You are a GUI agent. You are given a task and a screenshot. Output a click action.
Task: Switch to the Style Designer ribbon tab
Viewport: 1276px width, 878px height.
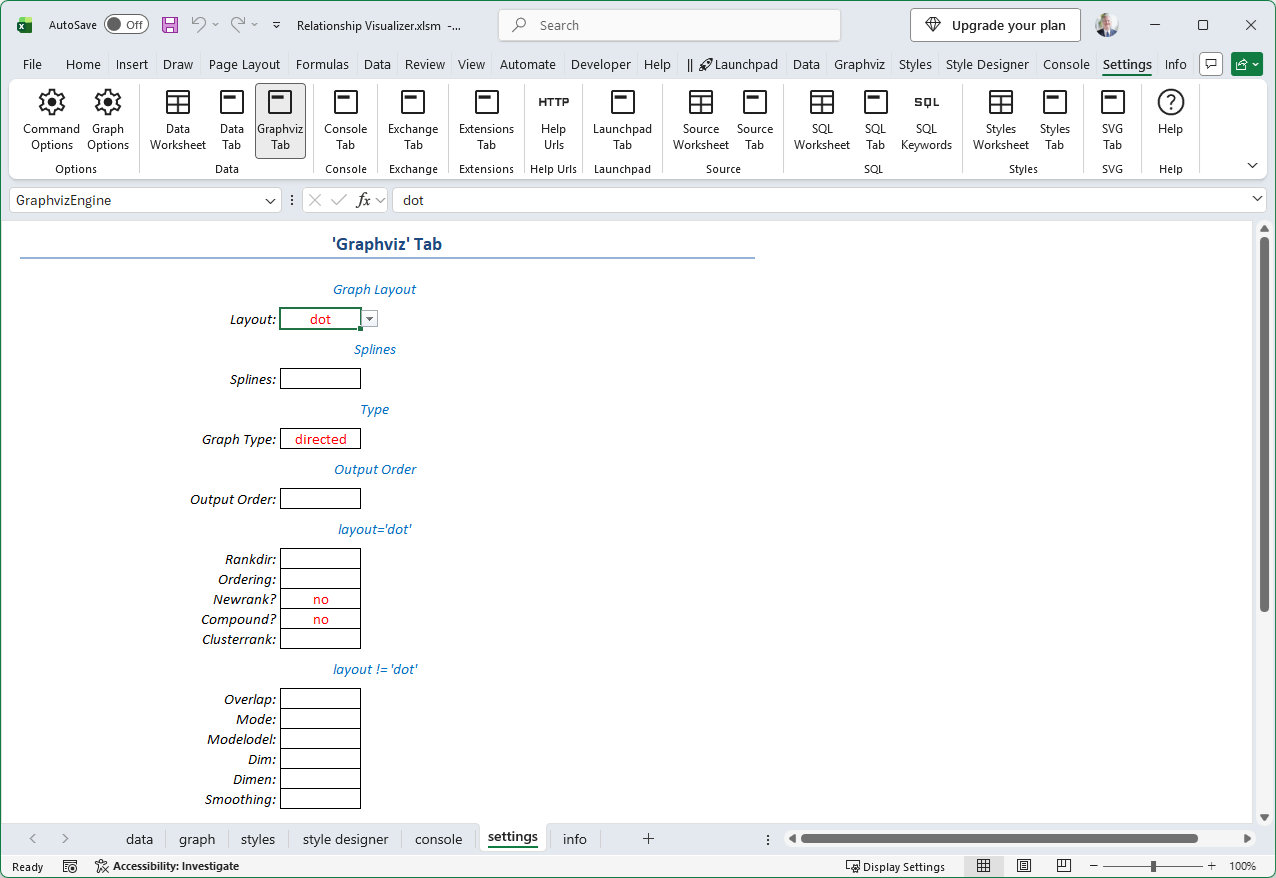987,64
